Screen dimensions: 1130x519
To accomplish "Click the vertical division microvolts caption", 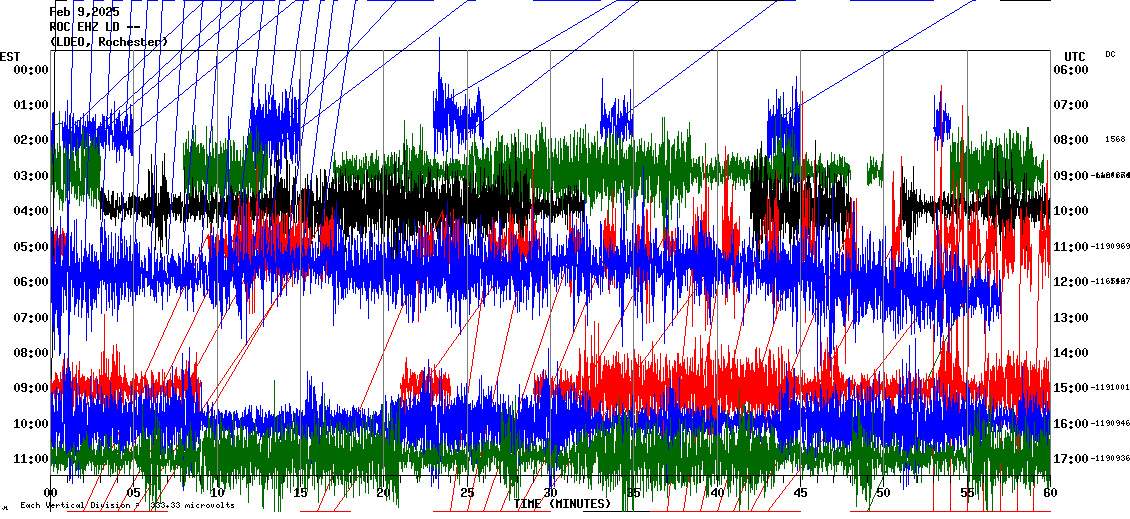I will coord(127,506).
